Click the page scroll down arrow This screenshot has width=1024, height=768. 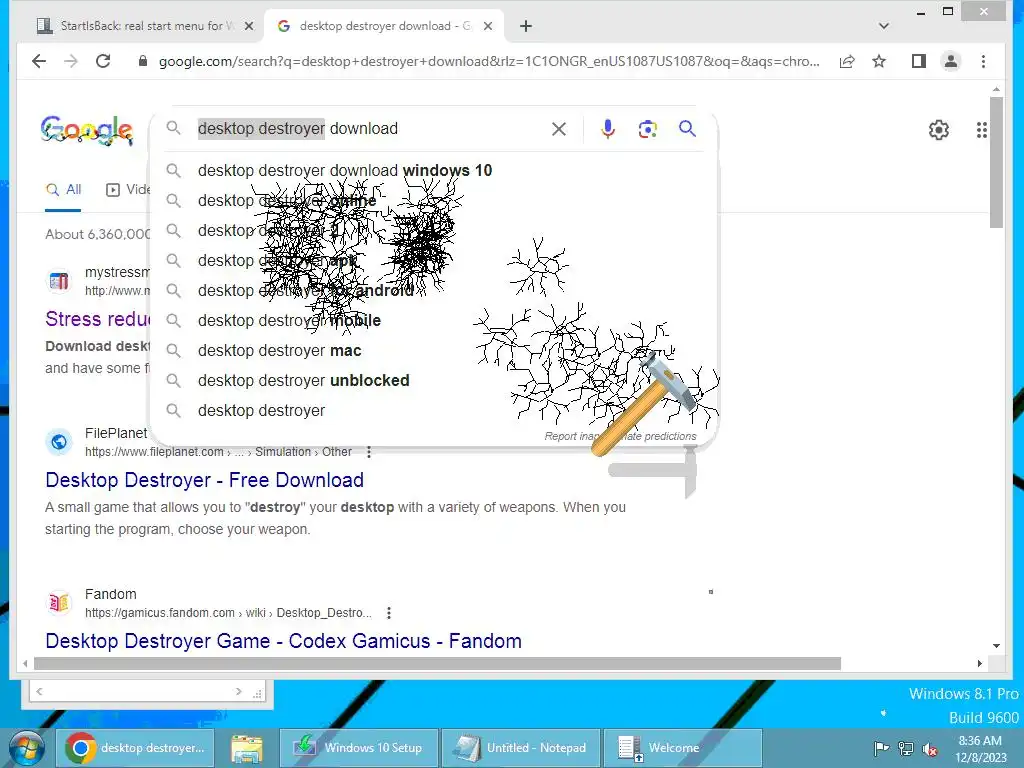(996, 646)
